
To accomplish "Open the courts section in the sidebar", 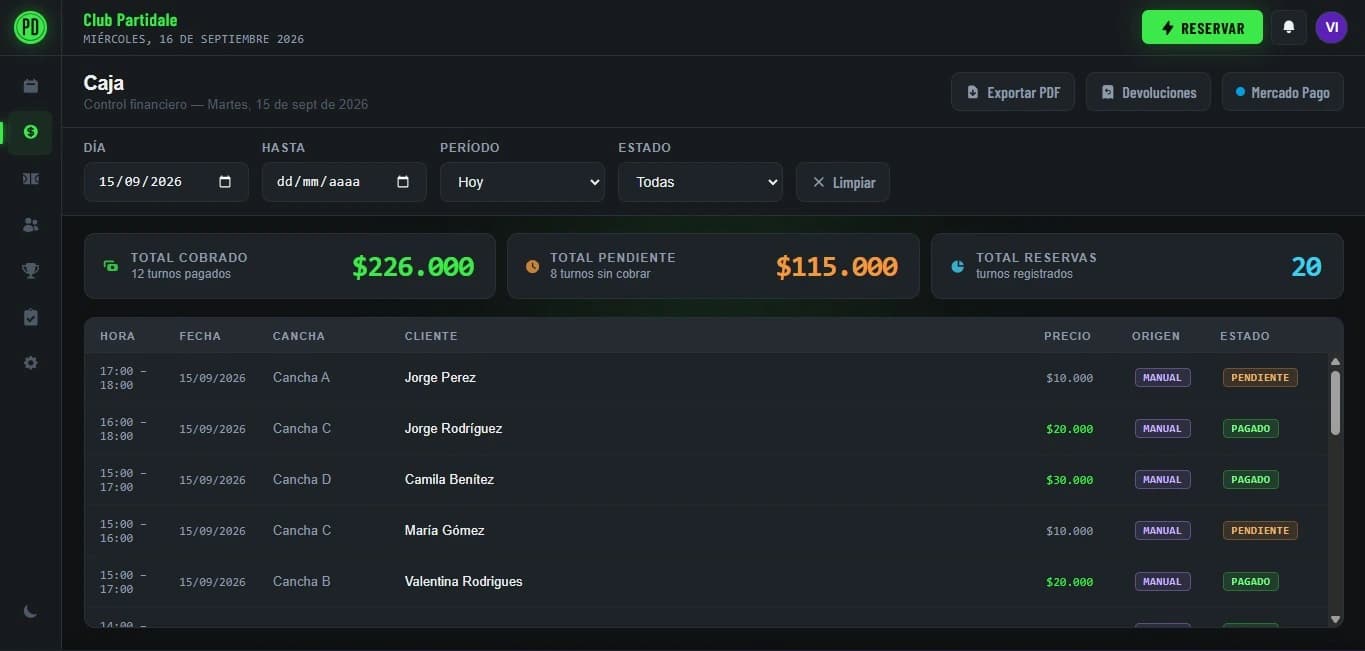I will pyautogui.click(x=30, y=179).
